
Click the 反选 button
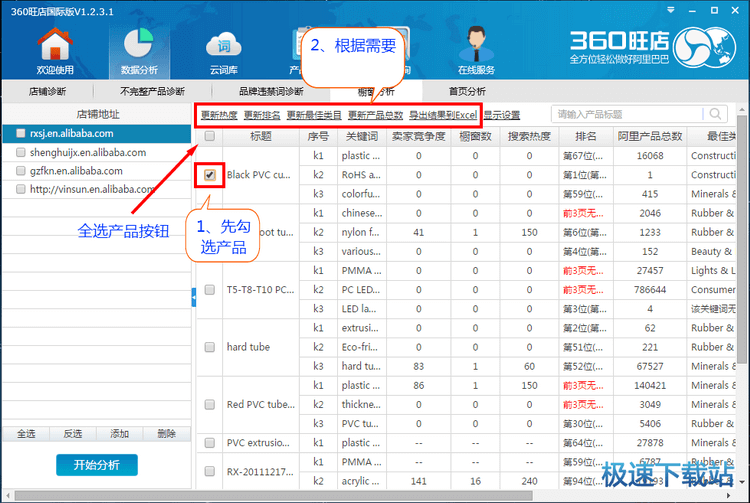[x=73, y=434]
